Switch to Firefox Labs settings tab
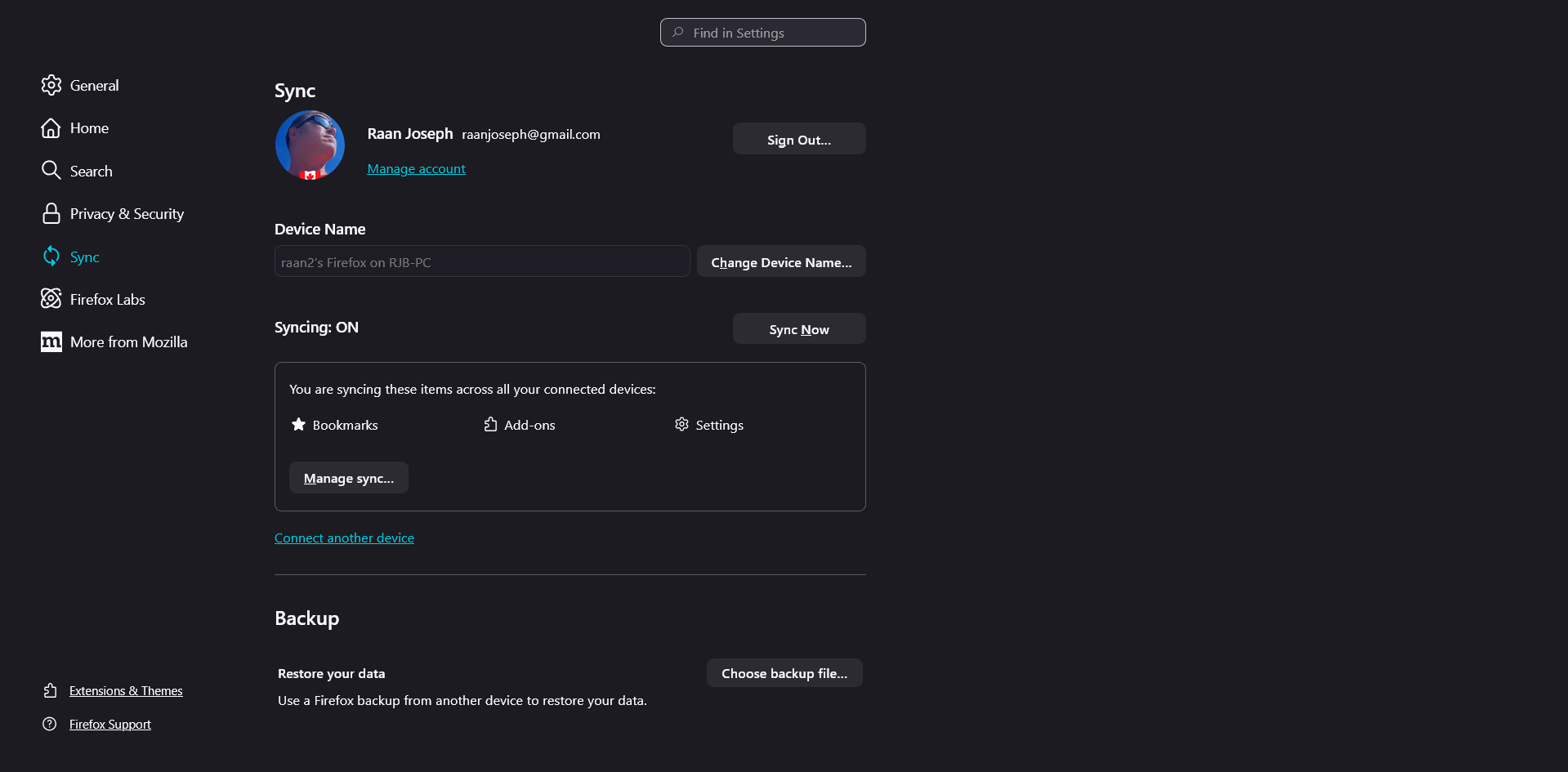The height and width of the screenshot is (772, 1568). (108, 300)
